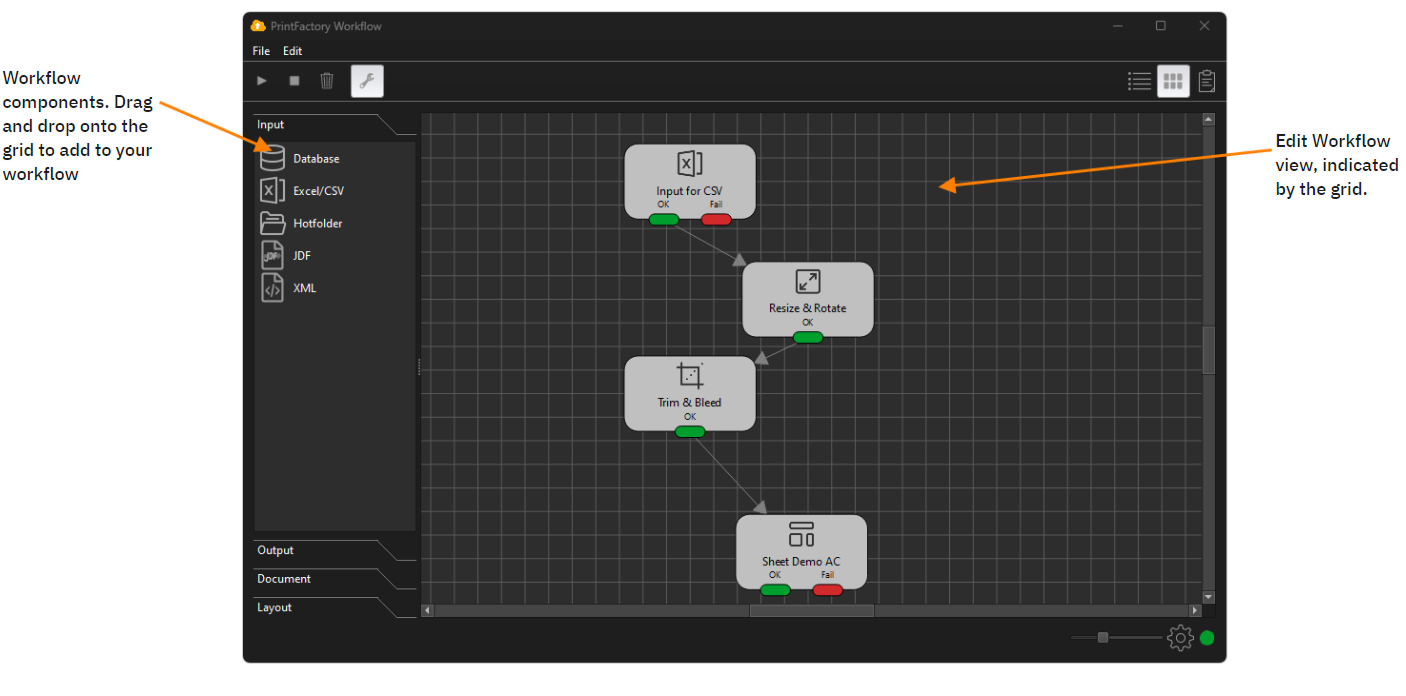Click the trash delete icon

(x=327, y=81)
